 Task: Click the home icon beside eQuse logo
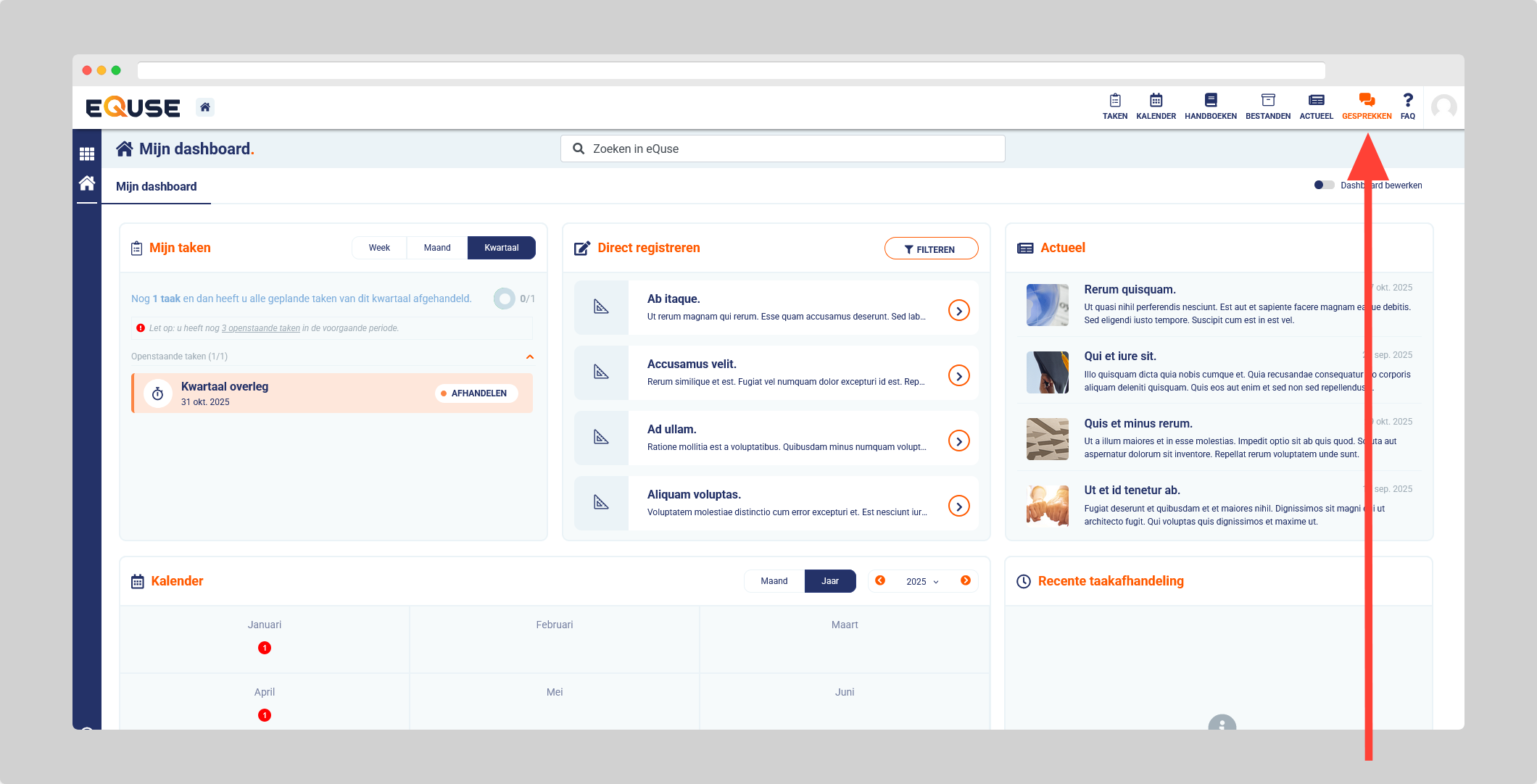[x=205, y=107]
